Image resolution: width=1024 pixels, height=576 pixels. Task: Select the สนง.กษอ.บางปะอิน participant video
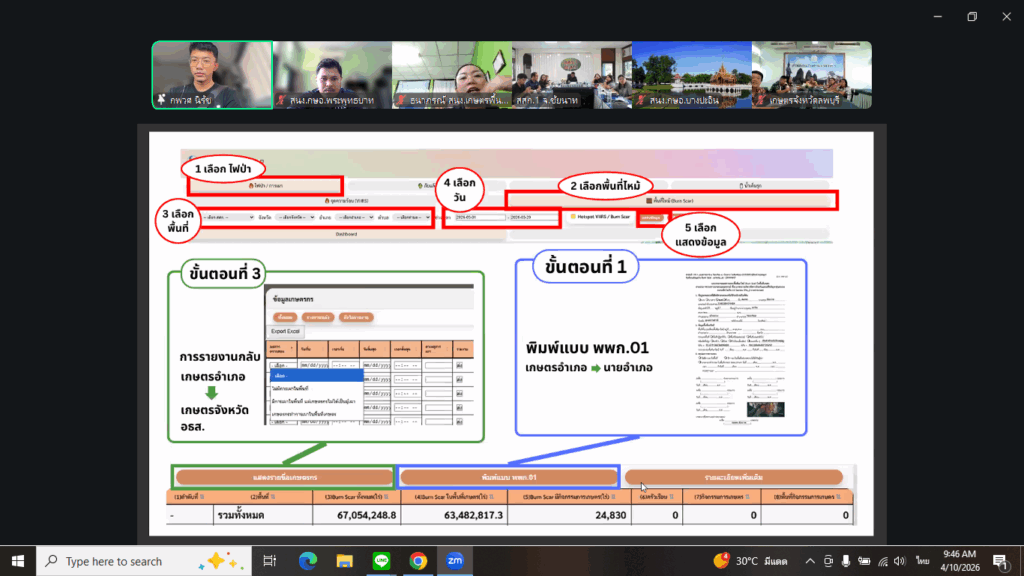691,75
